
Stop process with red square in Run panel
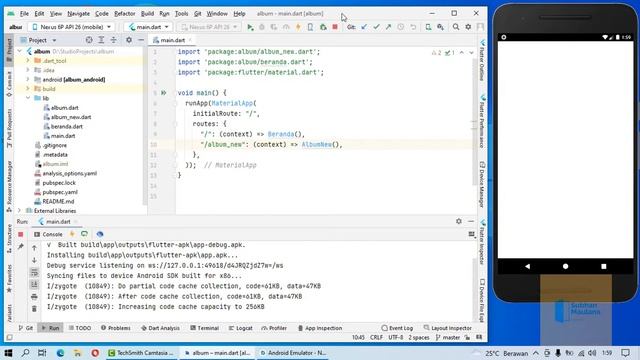coord(20,234)
